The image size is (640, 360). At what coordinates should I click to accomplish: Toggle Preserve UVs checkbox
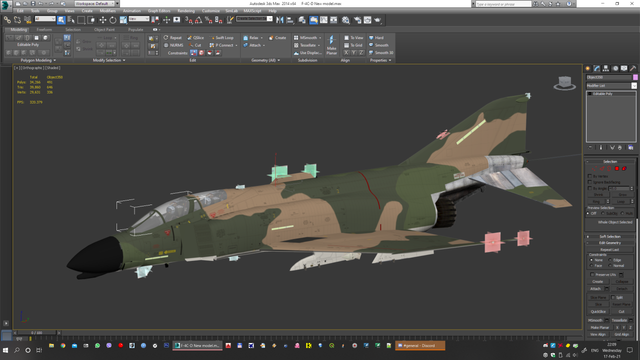click(x=592, y=275)
